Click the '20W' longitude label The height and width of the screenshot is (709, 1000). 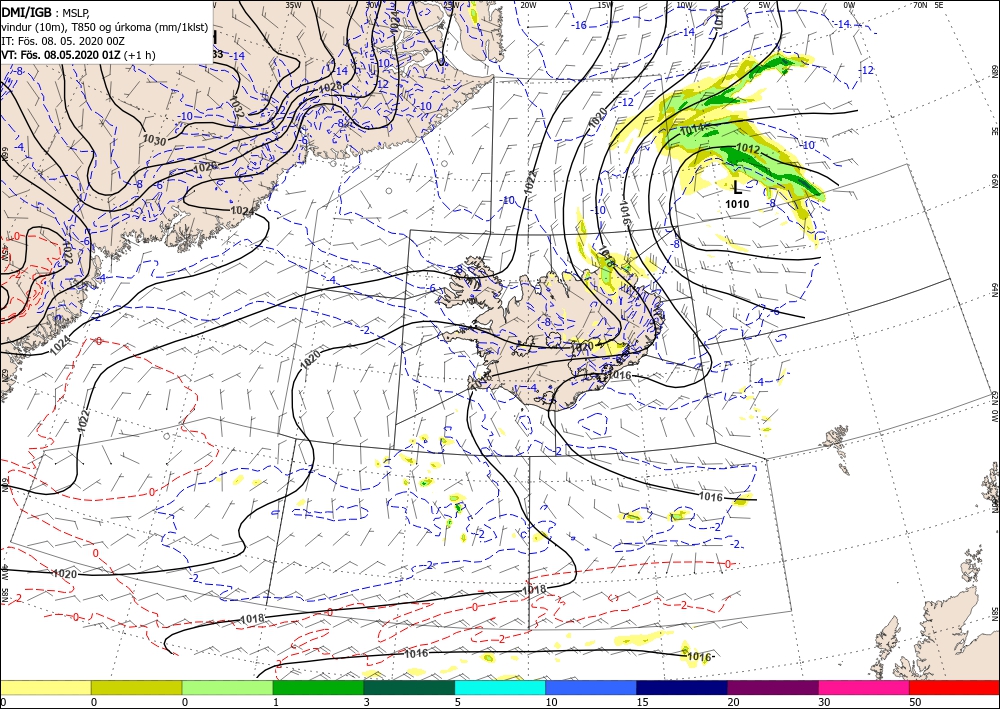(528, 5)
